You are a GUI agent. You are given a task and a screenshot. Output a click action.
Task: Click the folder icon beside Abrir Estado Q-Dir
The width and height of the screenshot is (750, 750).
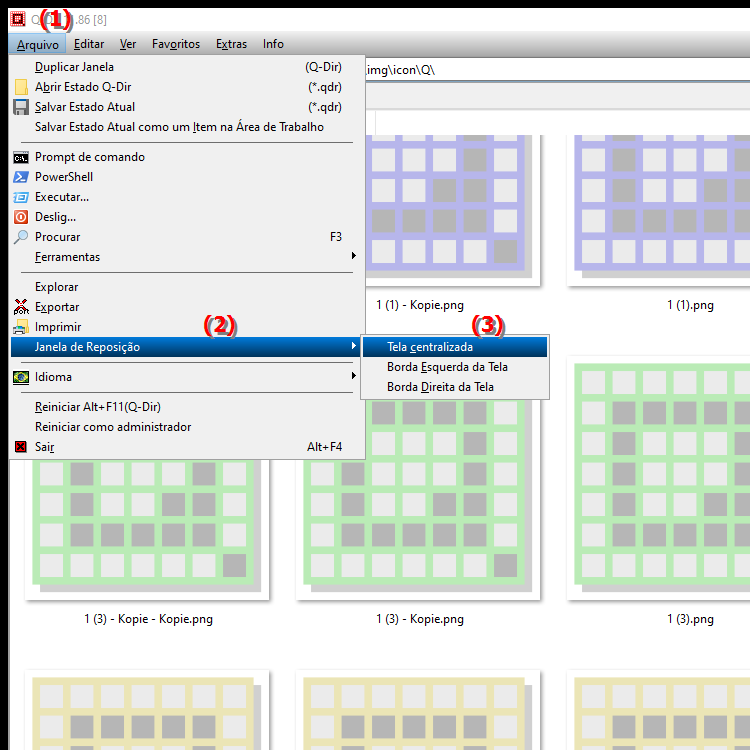[x=21, y=87]
